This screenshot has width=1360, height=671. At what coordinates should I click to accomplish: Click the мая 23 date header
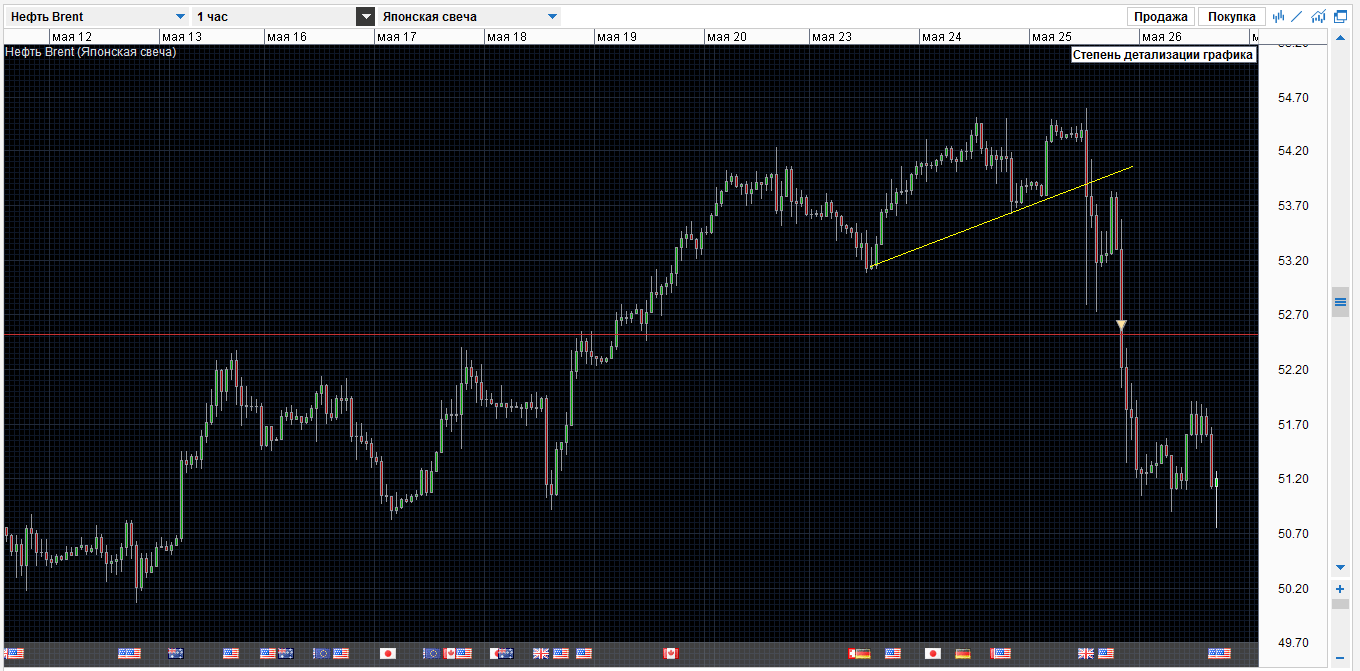tap(831, 36)
